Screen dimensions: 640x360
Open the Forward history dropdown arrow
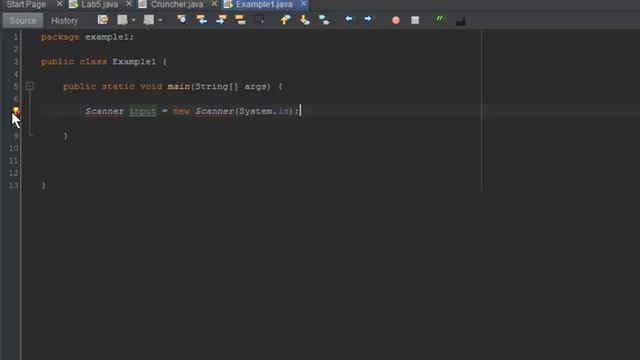pyautogui.click(x=160, y=20)
